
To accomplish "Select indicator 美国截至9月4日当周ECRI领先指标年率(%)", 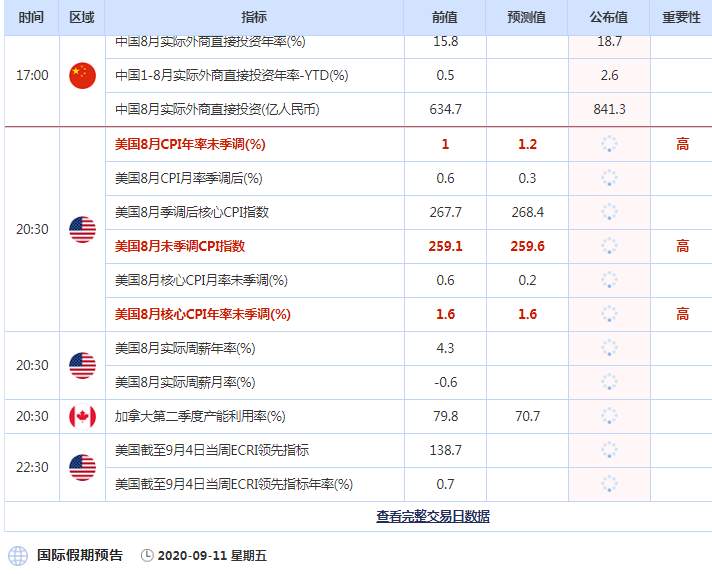I will (234, 484).
